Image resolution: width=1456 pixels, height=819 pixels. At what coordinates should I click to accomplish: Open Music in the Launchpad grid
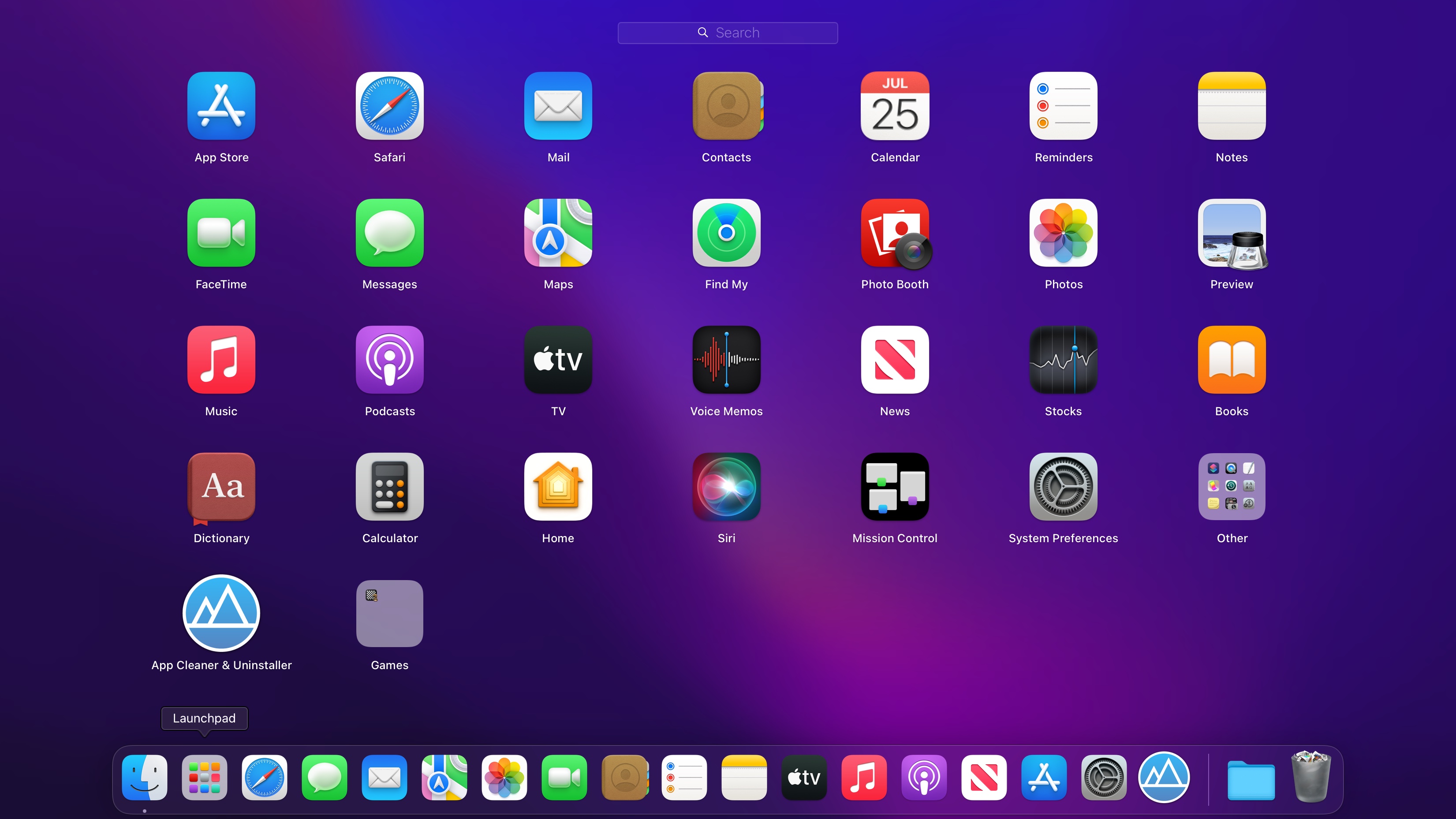click(221, 360)
